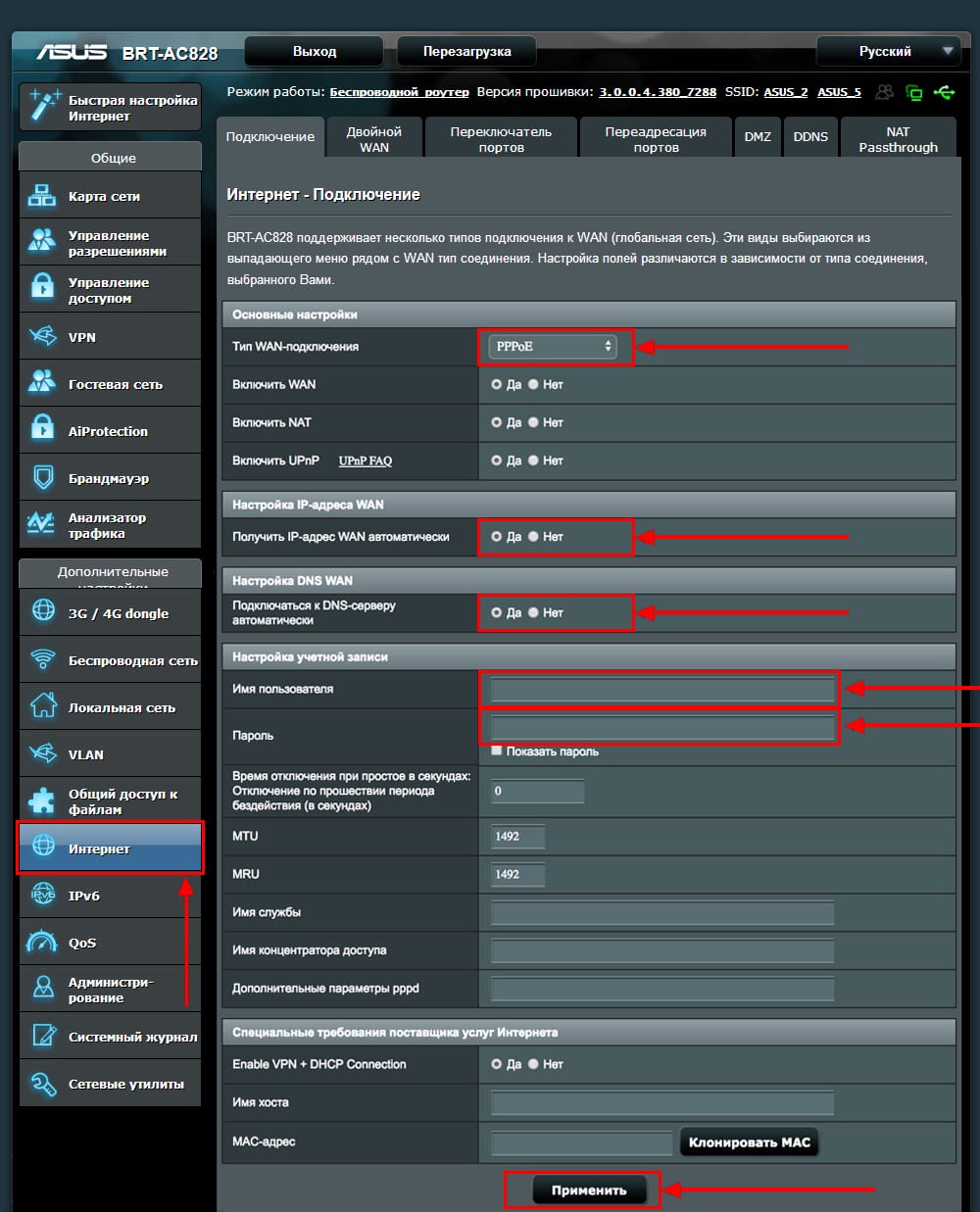
Task: Focus the Имя пользователя input field
Action: click(x=661, y=689)
